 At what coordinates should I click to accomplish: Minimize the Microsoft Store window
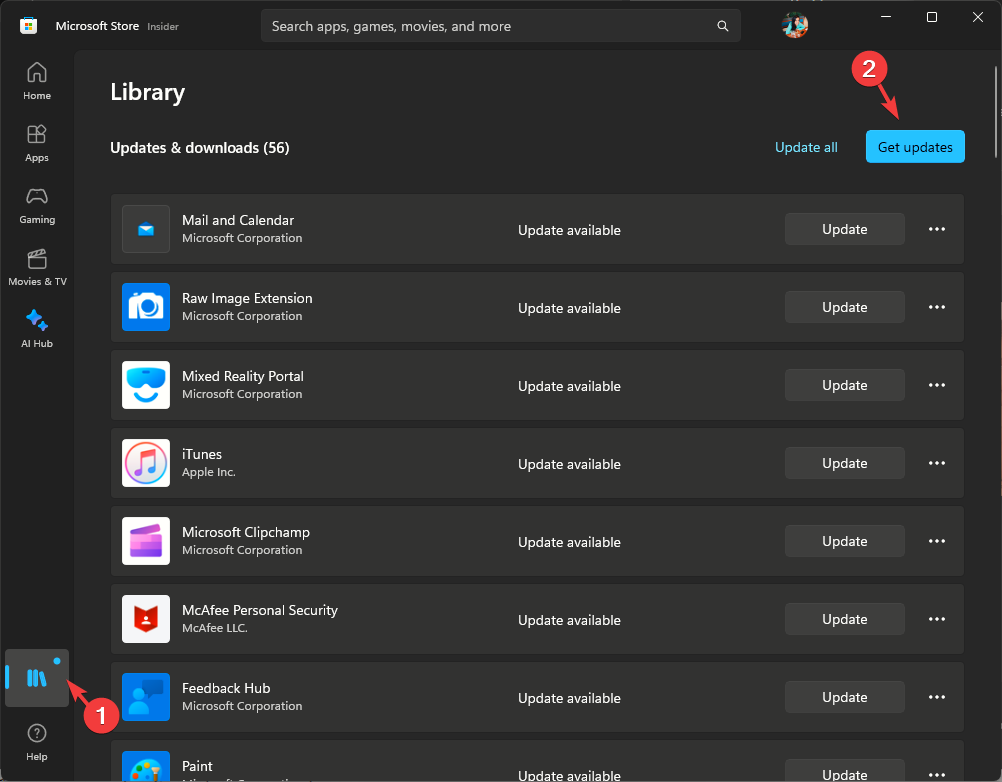(886, 17)
